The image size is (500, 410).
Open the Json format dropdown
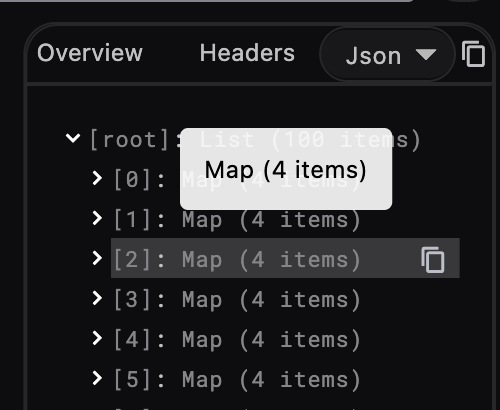click(387, 54)
